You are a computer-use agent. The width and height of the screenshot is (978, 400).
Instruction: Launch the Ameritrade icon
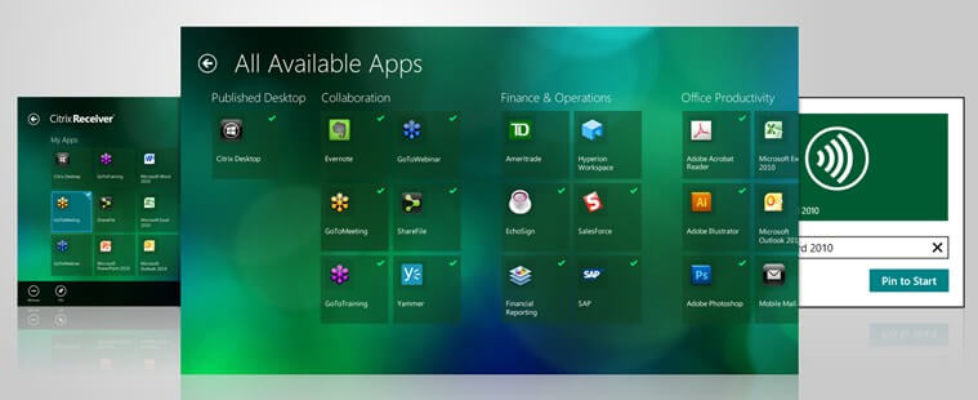tap(520, 130)
